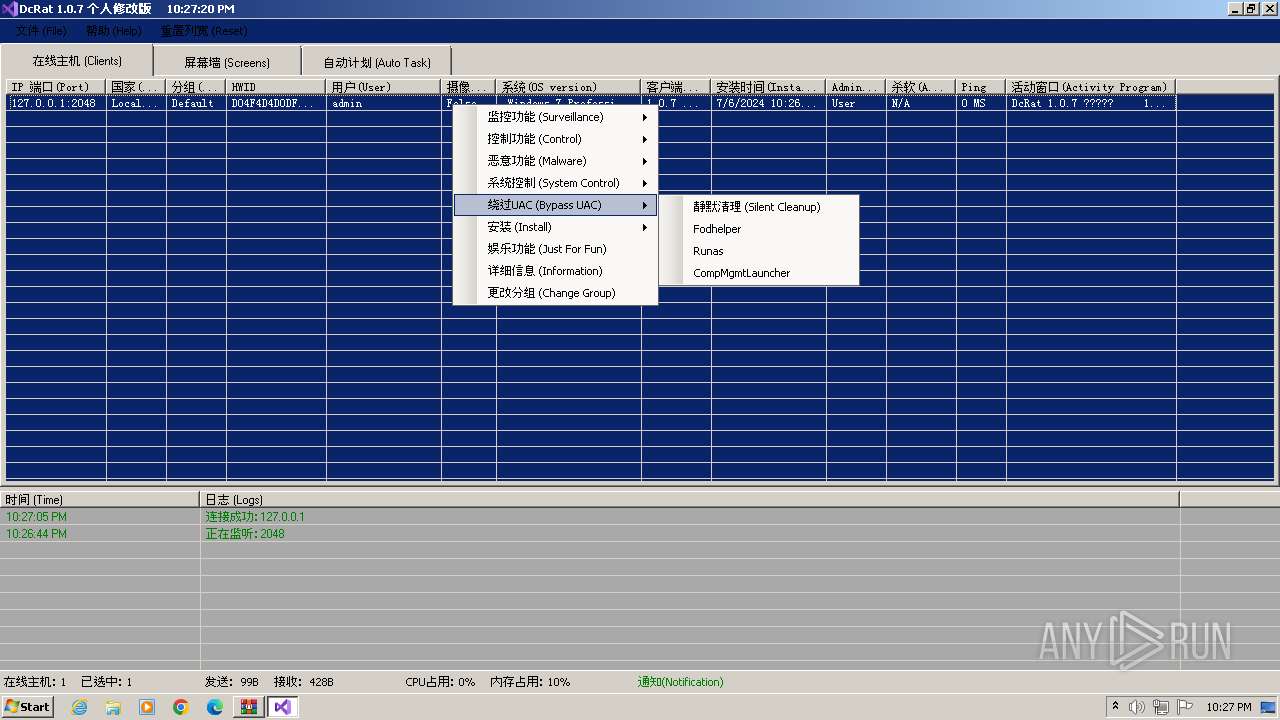Screen dimensions: 1280x720
Task: Open the Action Center flag icon
Action: pos(1185,707)
